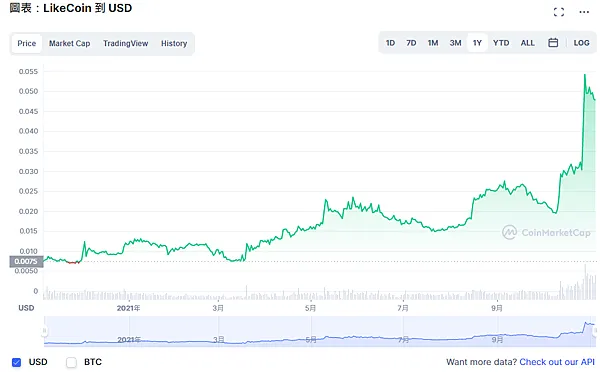This screenshot has width=600, height=372.
Task: Click the 0.055 label on the y-axis
Action: (x=28, y=72)
